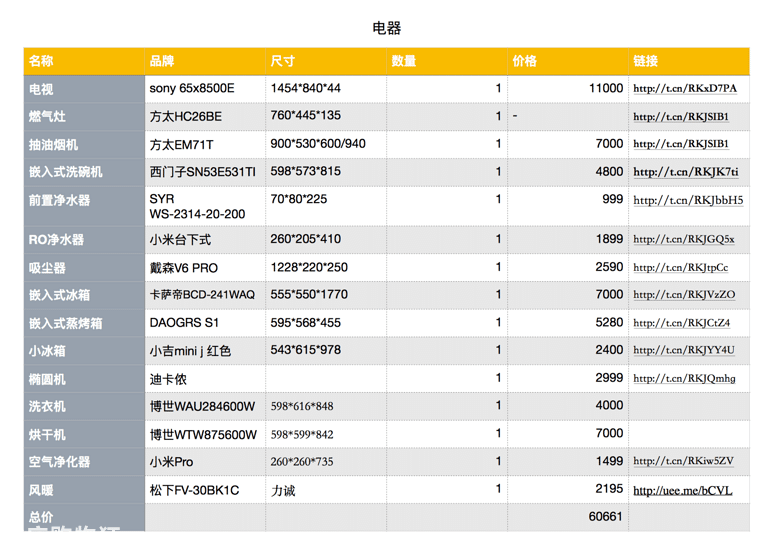Open the 椭圆机 row link
Image resolution: width=780 pixels, height=558 pixels.
coord(684,379)
